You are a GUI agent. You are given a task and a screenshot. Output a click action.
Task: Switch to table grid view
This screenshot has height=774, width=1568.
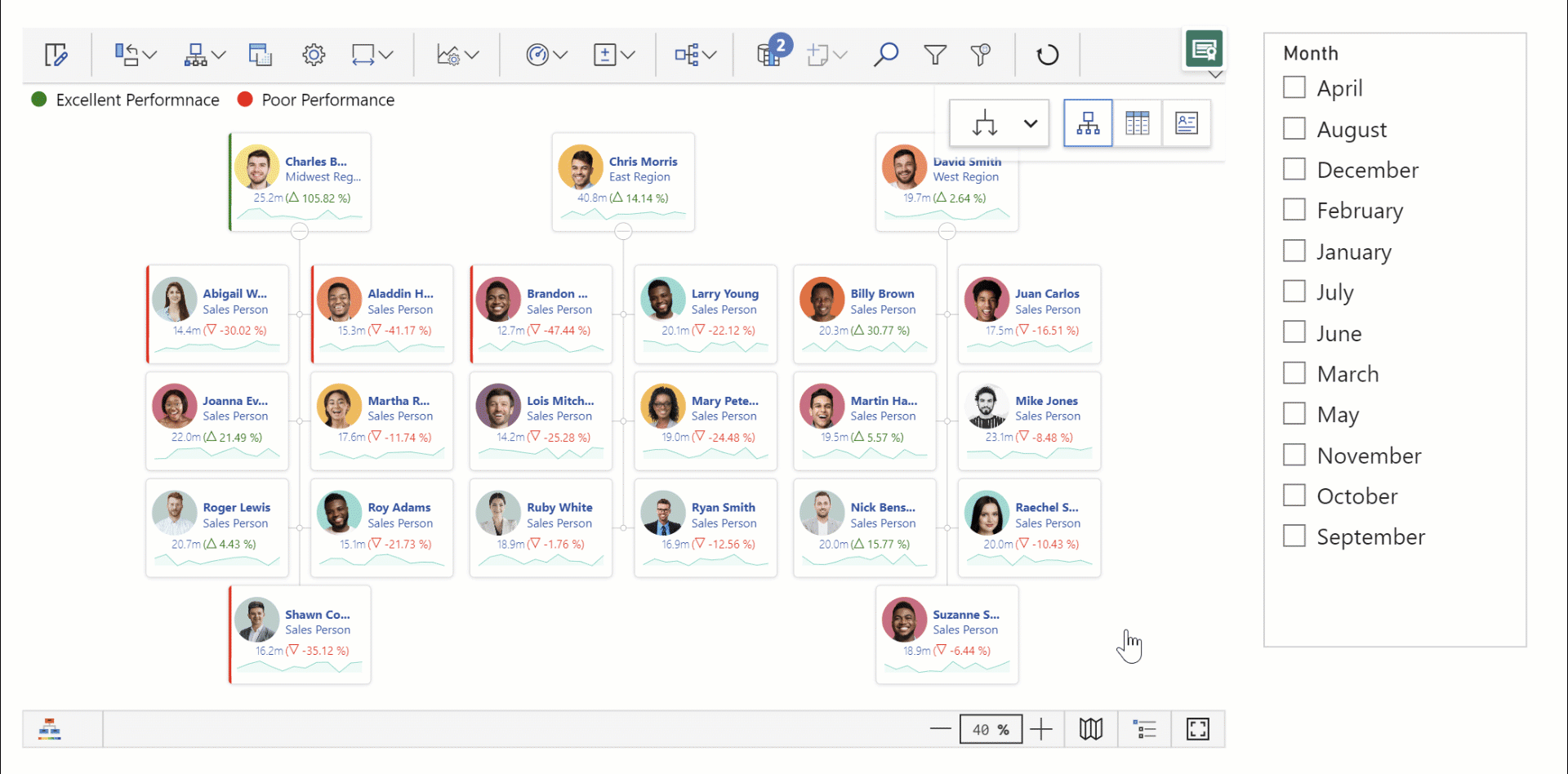[1137, 123]
